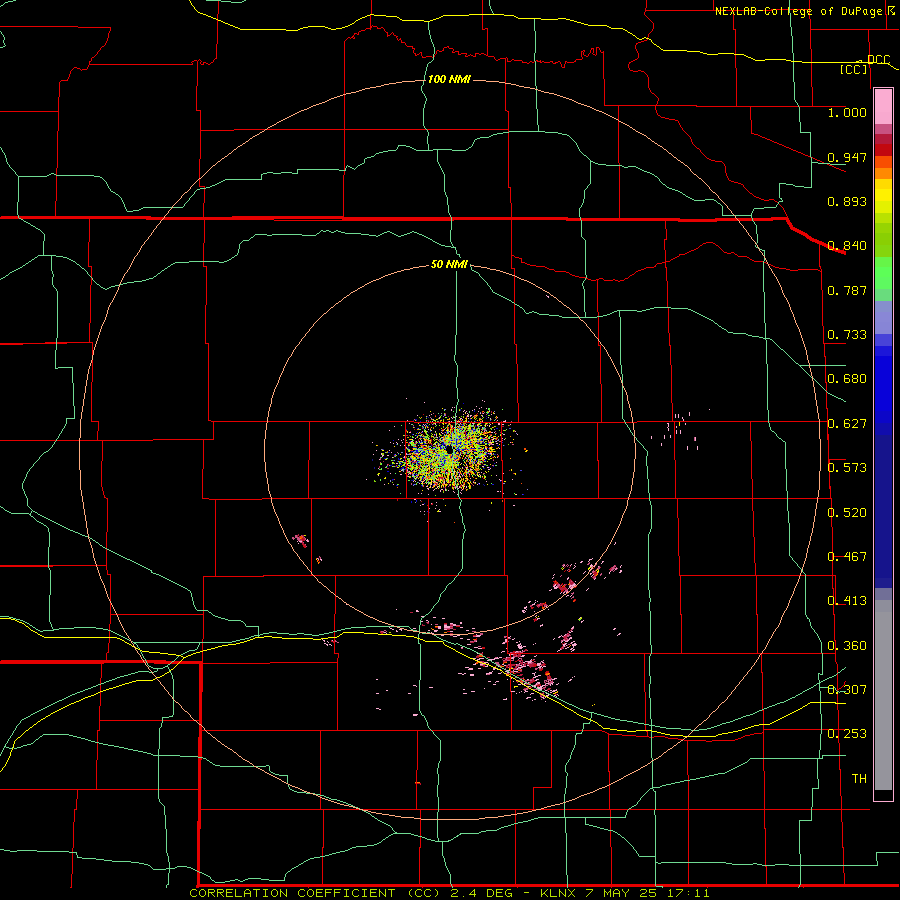Click the 0.733 legend value
900x900 pixels.
pos(847,335)
